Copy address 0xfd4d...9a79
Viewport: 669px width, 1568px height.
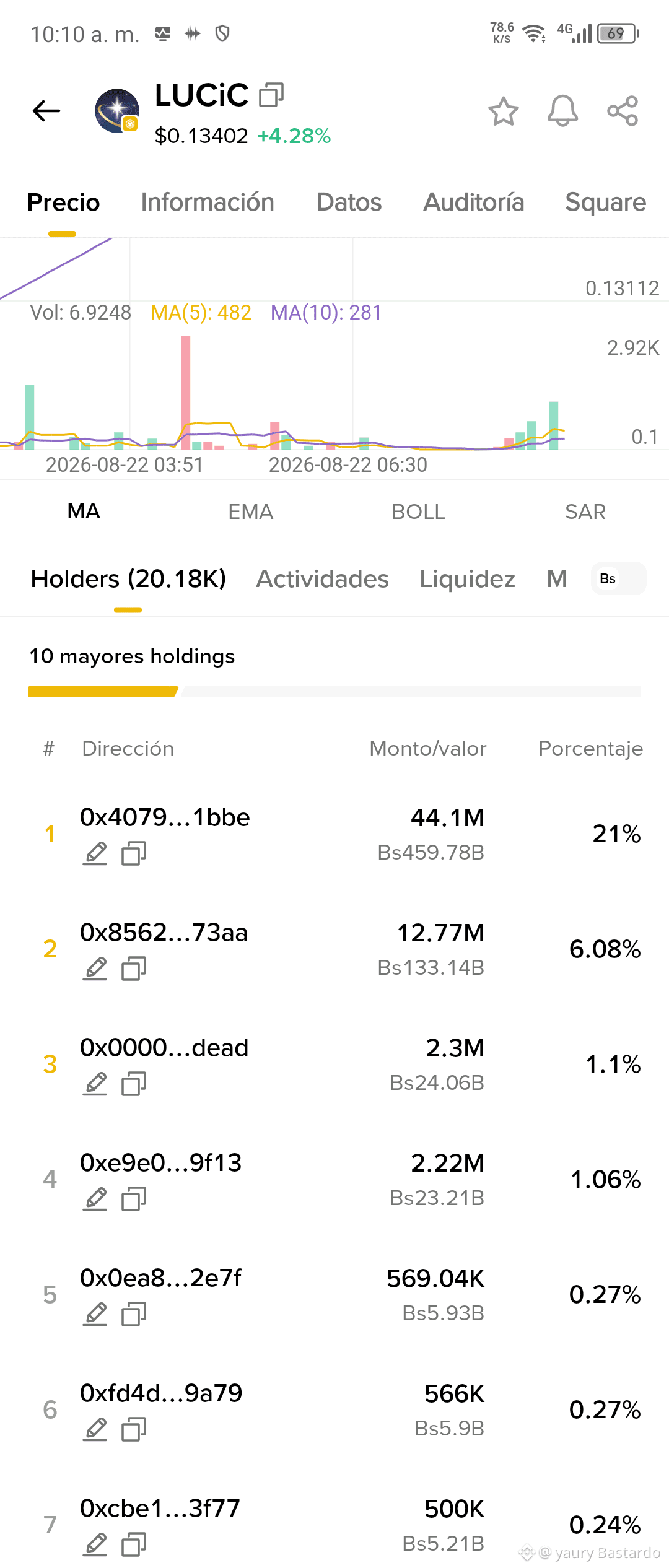click(134, 1429)
